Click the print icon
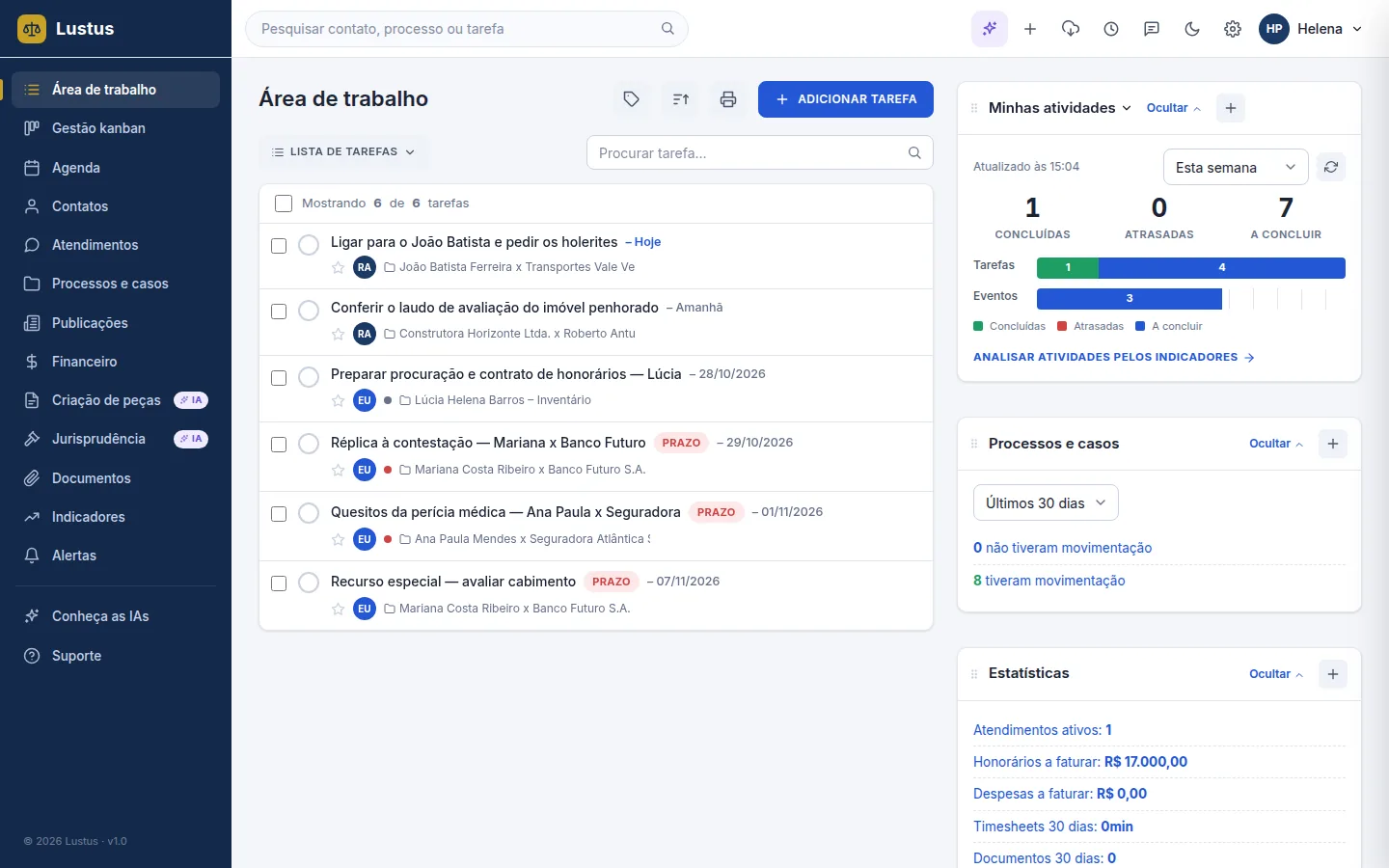 click(728, 99)
